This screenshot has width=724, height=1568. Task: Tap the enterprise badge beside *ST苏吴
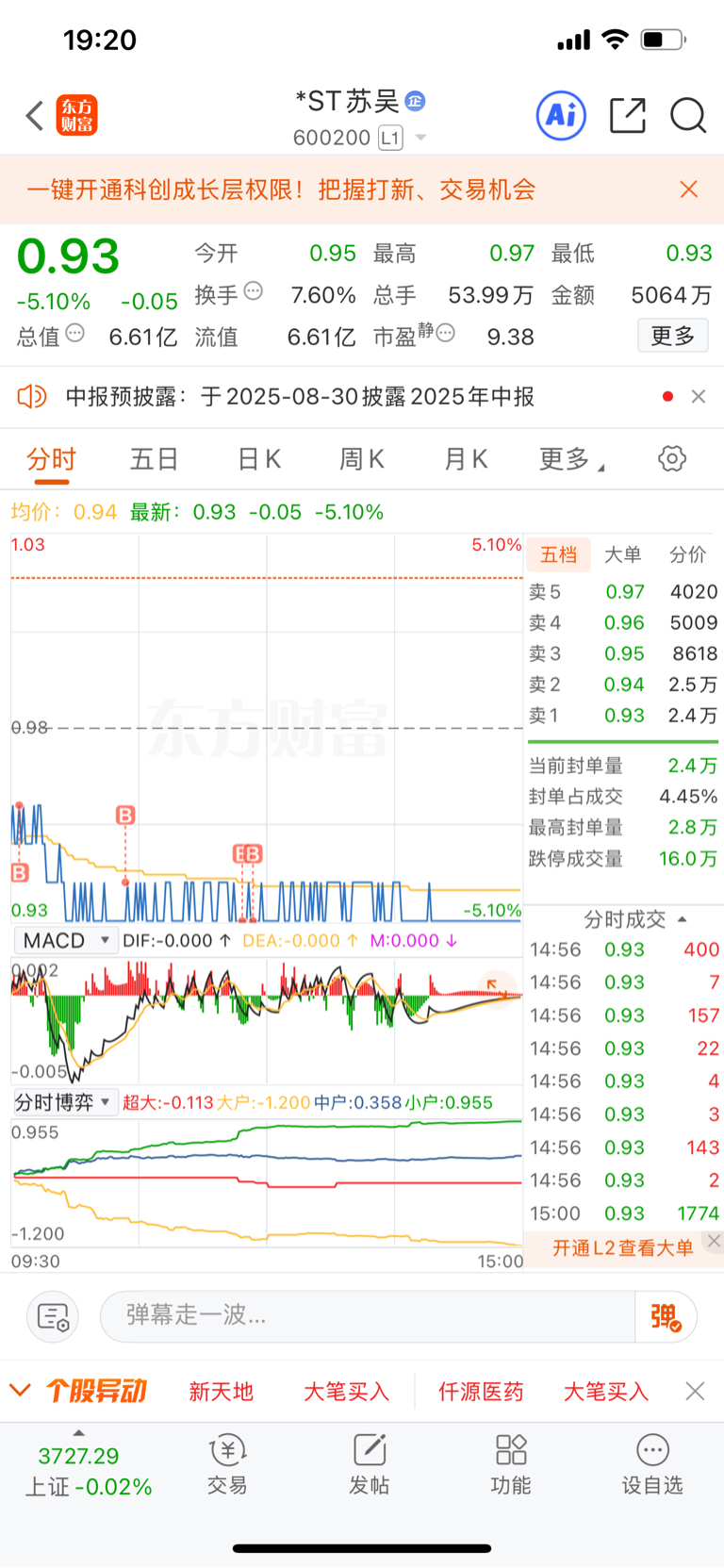pyautogui.click(x=415, y=101)
